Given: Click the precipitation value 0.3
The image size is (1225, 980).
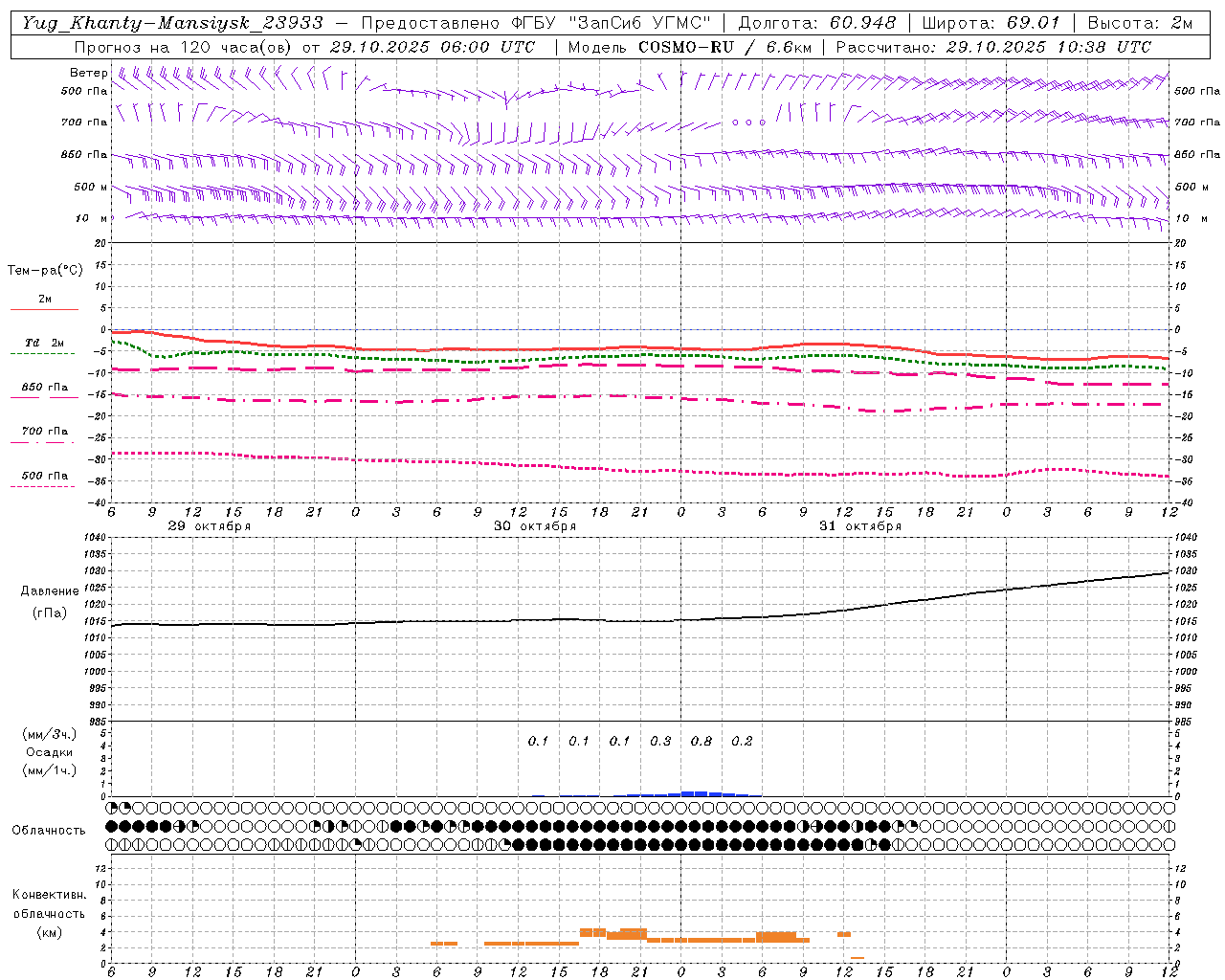Looking at the screenshot, I should [660, 742].
